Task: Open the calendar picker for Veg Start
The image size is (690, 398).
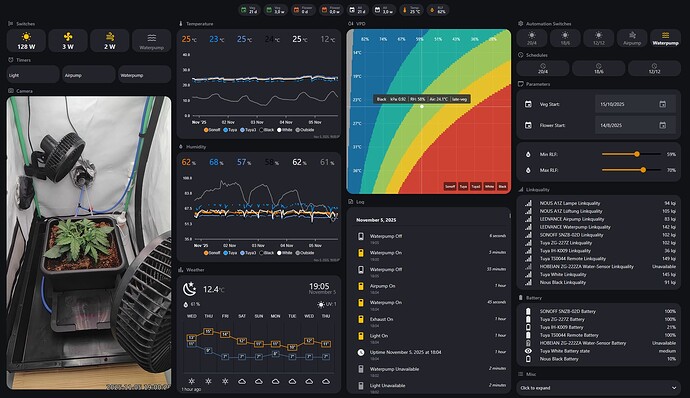Action: tap(662, 104)
